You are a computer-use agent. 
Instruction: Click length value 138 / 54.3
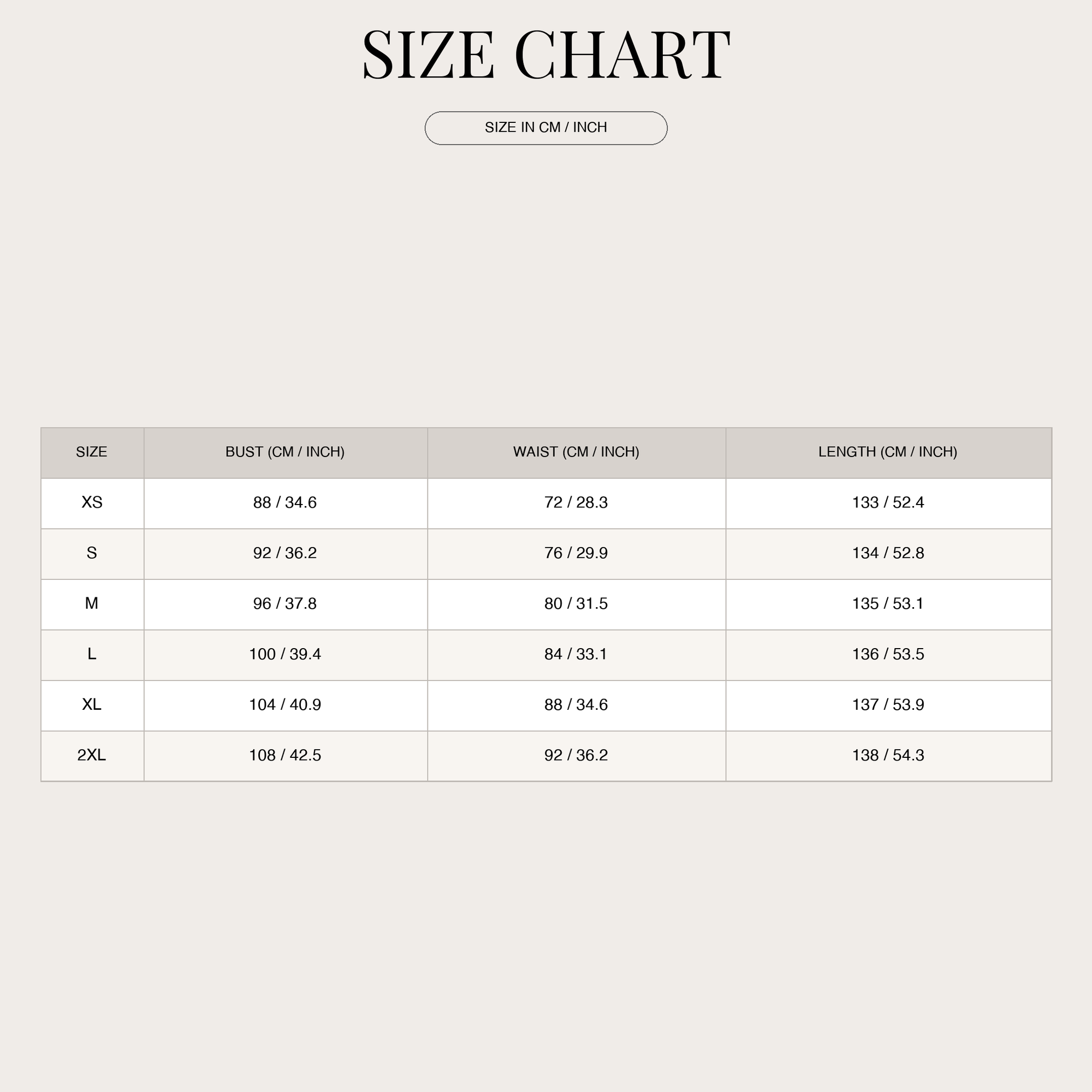coord(888,755)
